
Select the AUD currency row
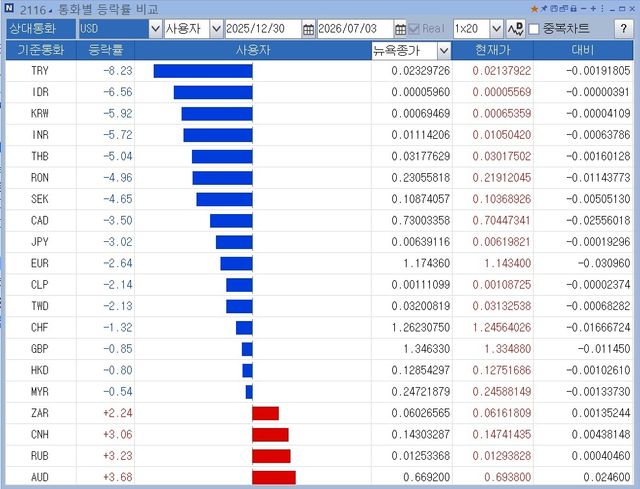point(319,477)
